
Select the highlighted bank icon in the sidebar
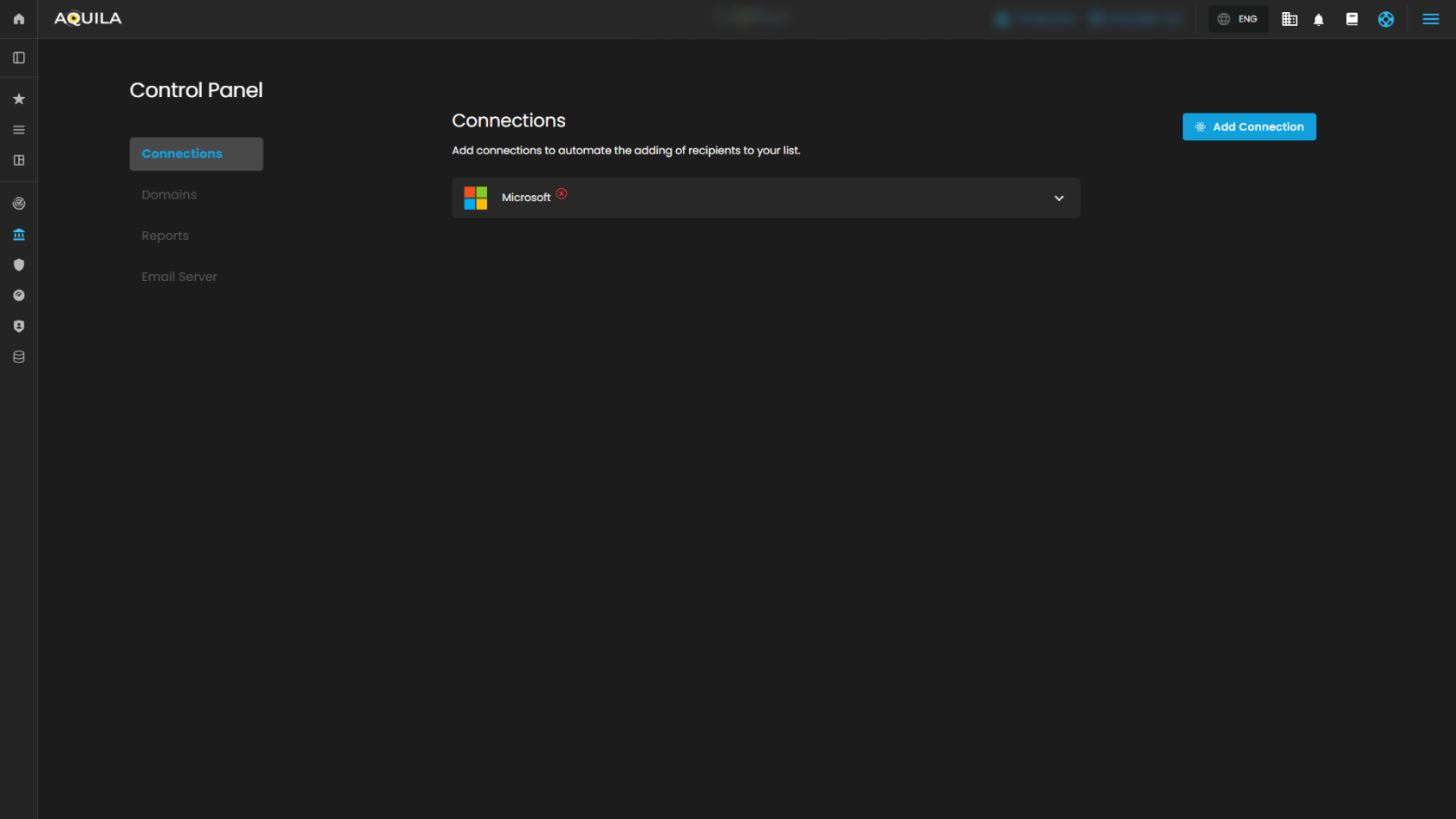click(18, 234)
